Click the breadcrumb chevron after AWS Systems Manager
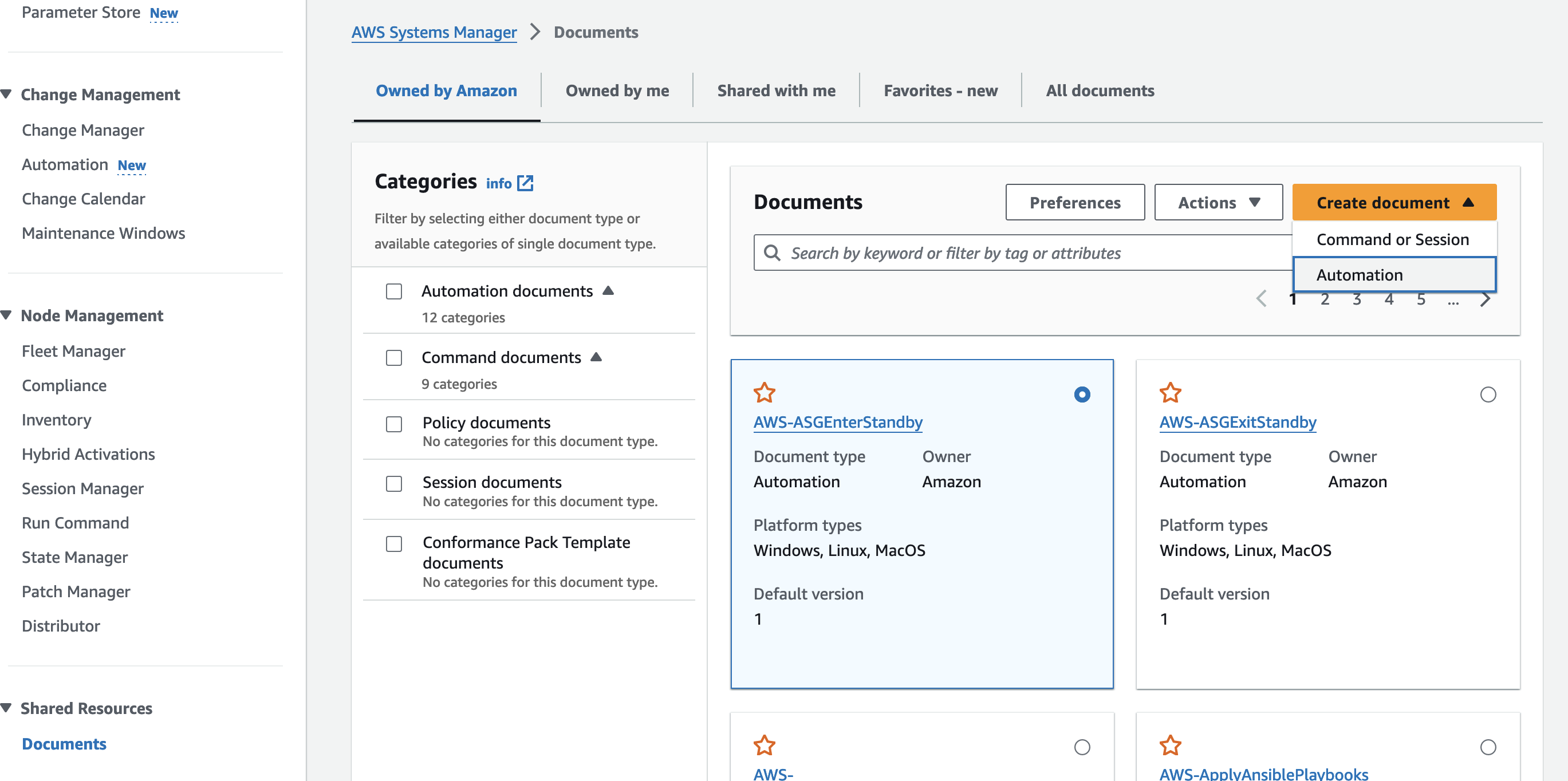The width and height of the screenshot is (1568, 781). pyautogui.click(x=535, y=31)
